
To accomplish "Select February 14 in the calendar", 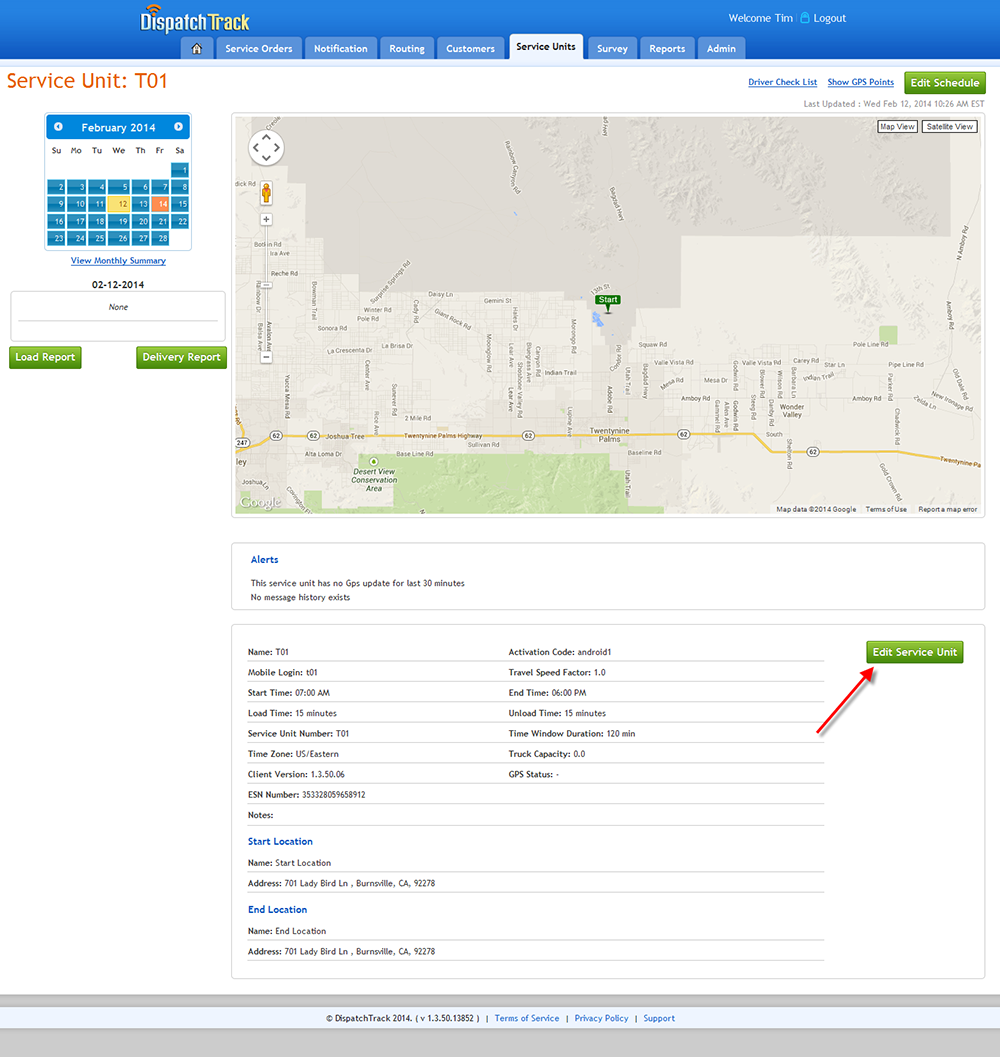I will tap(160, 204).
